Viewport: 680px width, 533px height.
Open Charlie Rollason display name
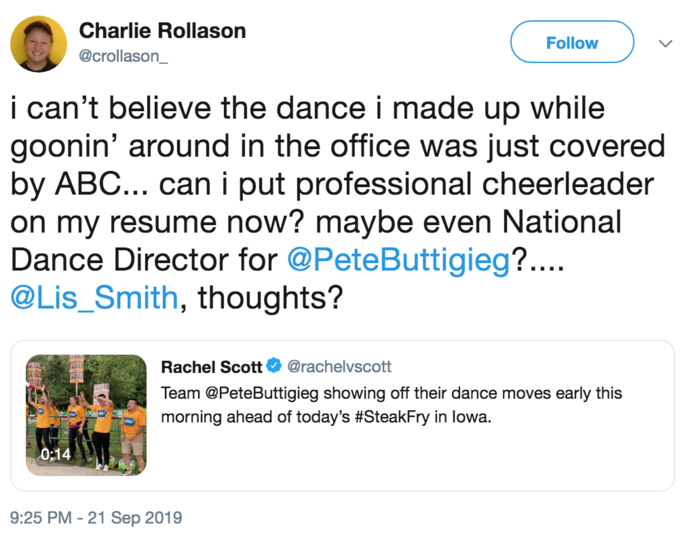[x=163, y=31]
